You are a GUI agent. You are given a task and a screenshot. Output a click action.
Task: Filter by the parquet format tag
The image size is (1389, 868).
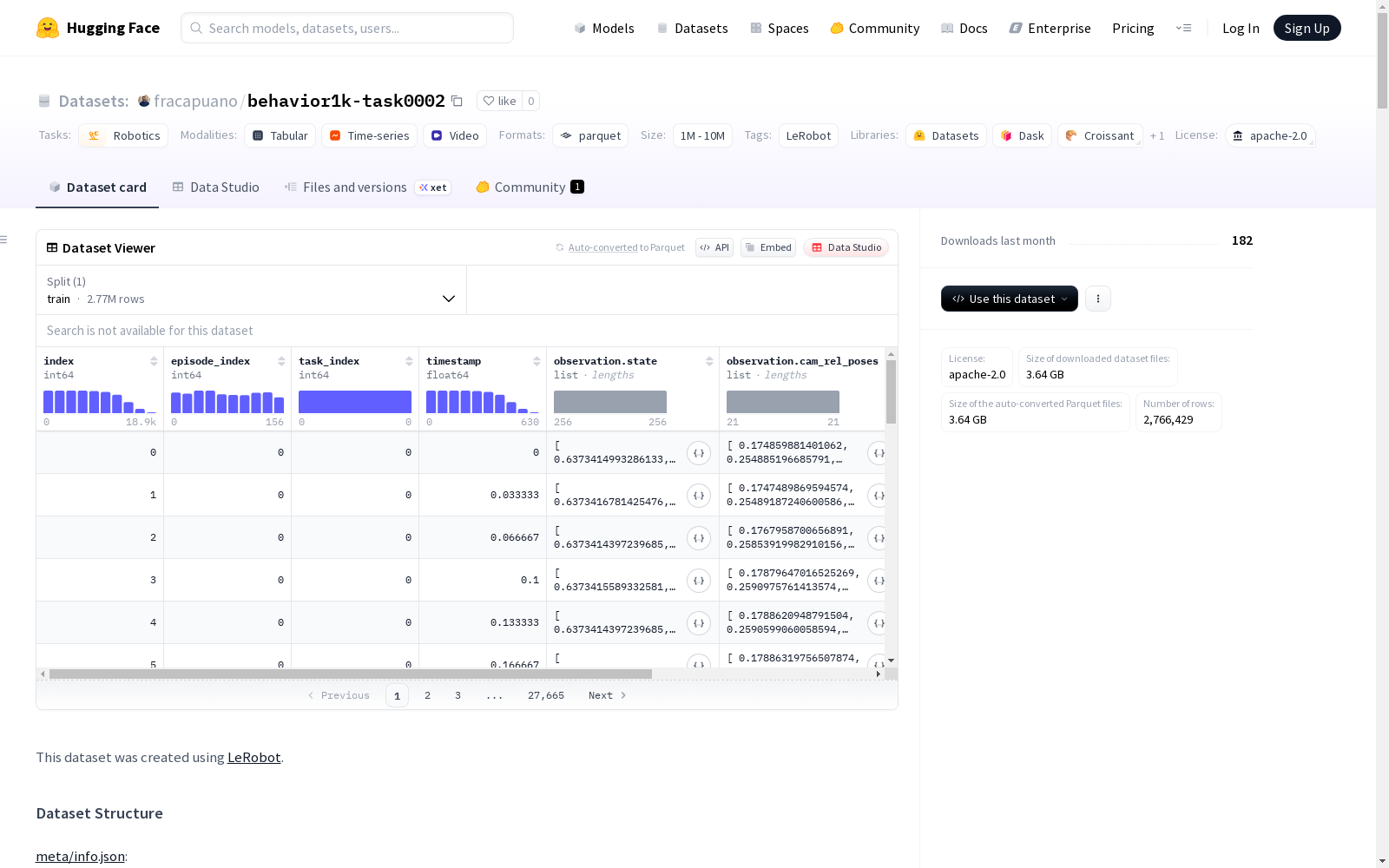(589, 135)
